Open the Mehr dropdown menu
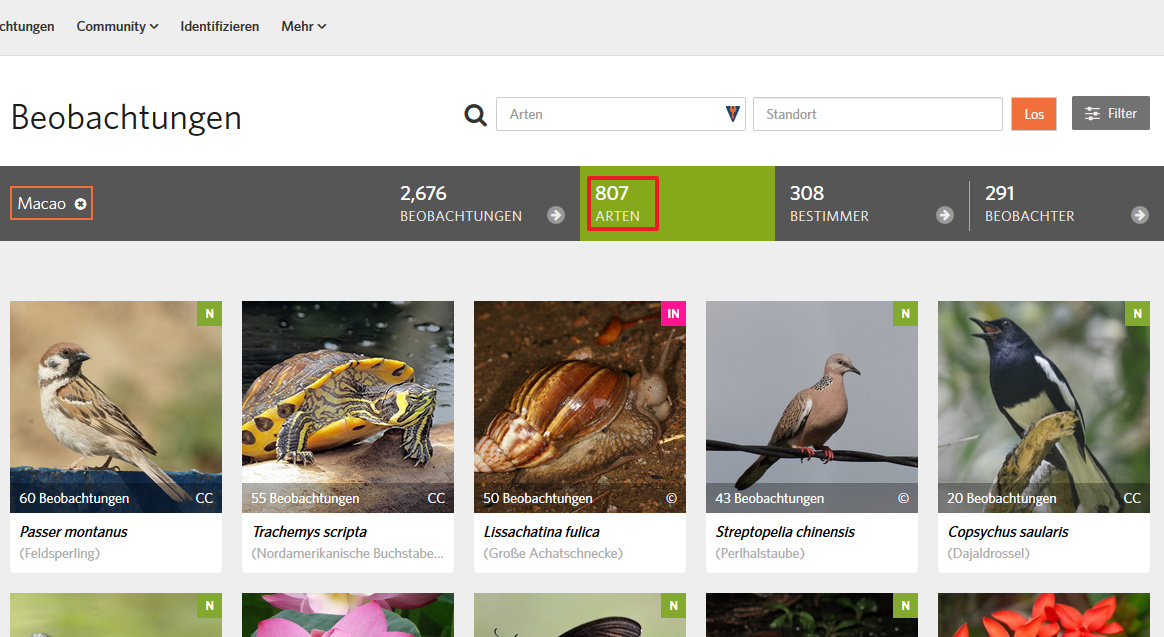The width and height of the screenshot is (1164, 637). coord(304,26)
